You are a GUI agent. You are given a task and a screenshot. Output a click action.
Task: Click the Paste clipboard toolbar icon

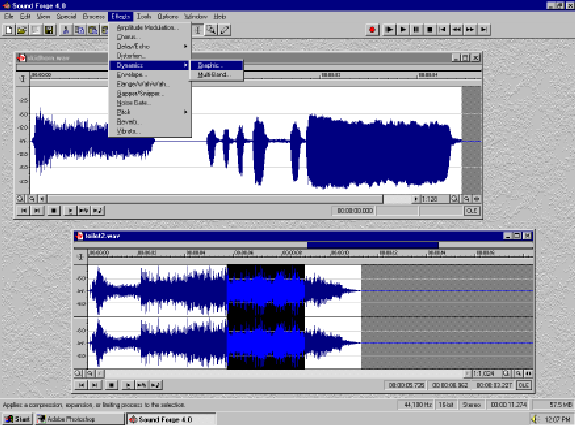[x=92, y=30]
